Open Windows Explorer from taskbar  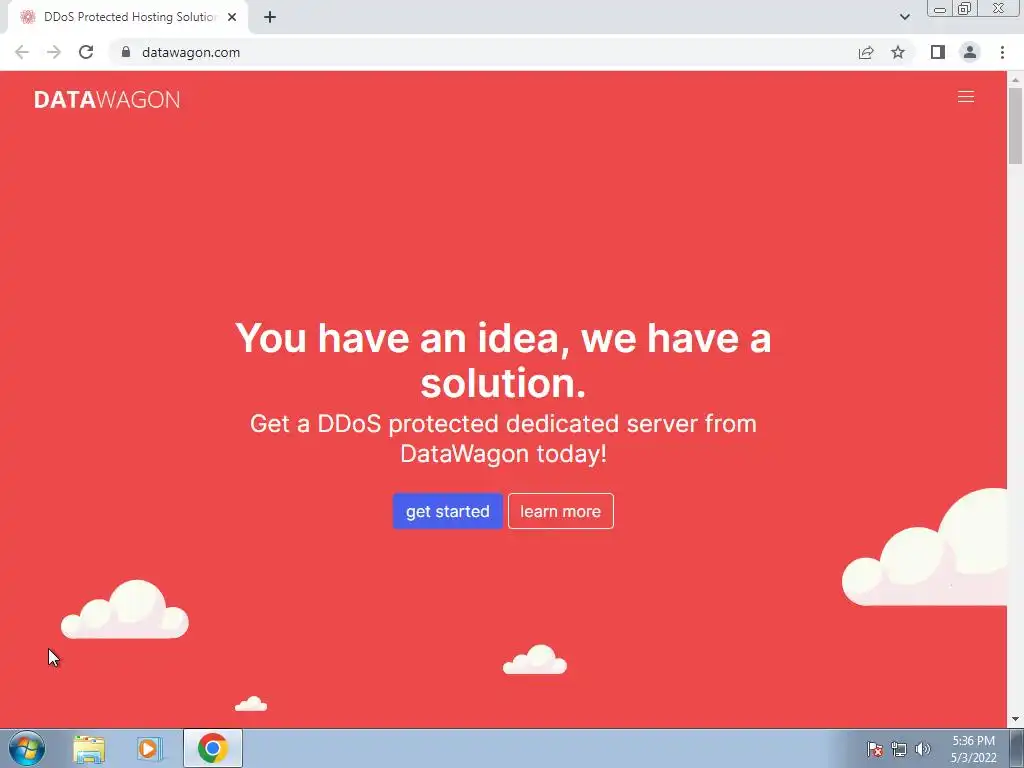tap(89, 749)
